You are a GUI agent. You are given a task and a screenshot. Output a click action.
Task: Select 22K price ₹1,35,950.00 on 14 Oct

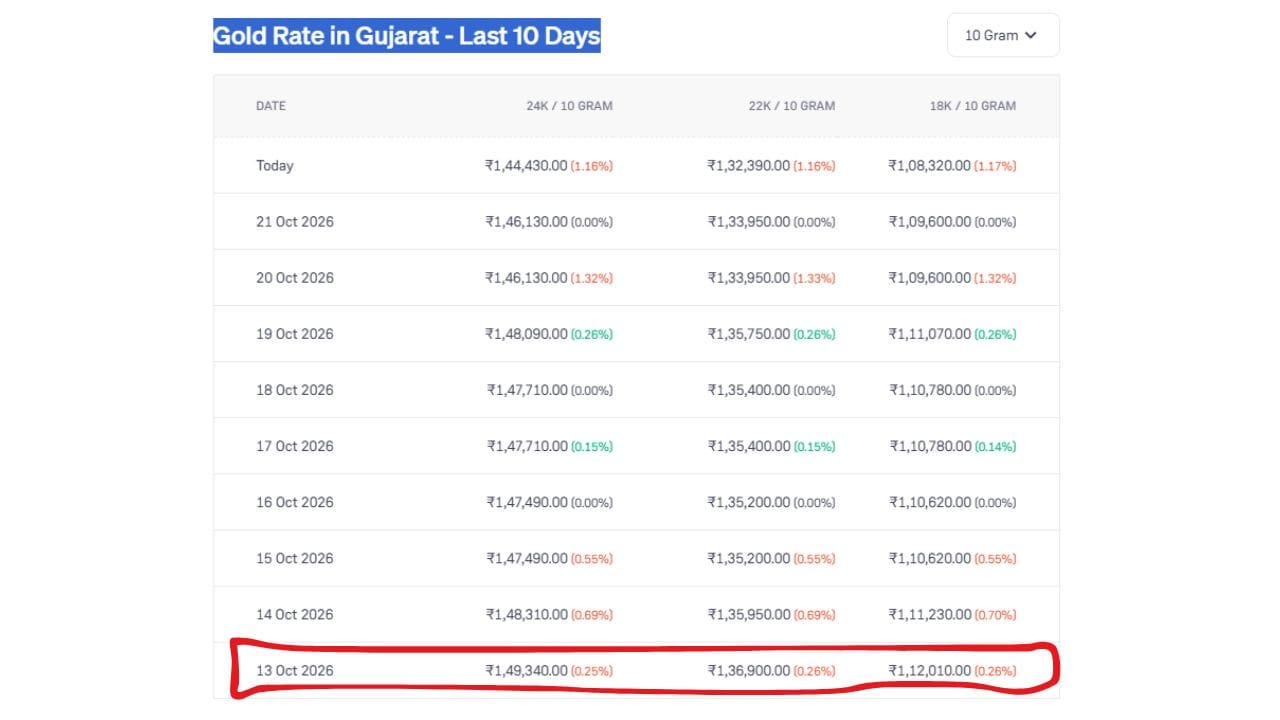pos(749,614)
